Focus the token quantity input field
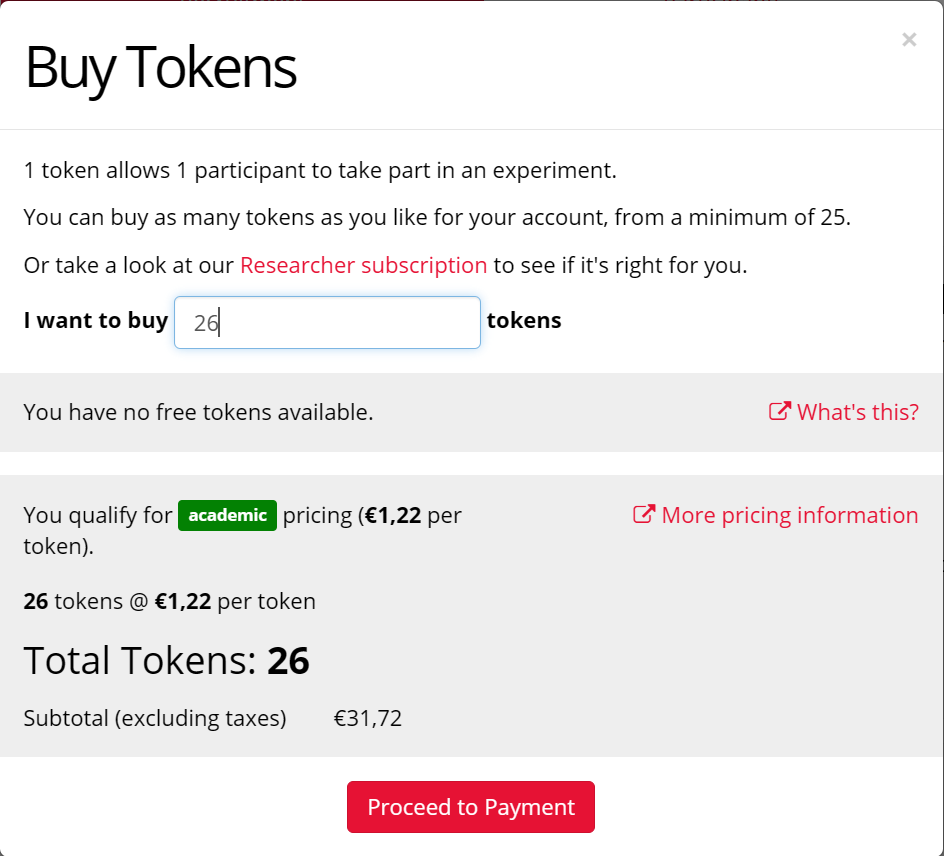 coord(327,323)
